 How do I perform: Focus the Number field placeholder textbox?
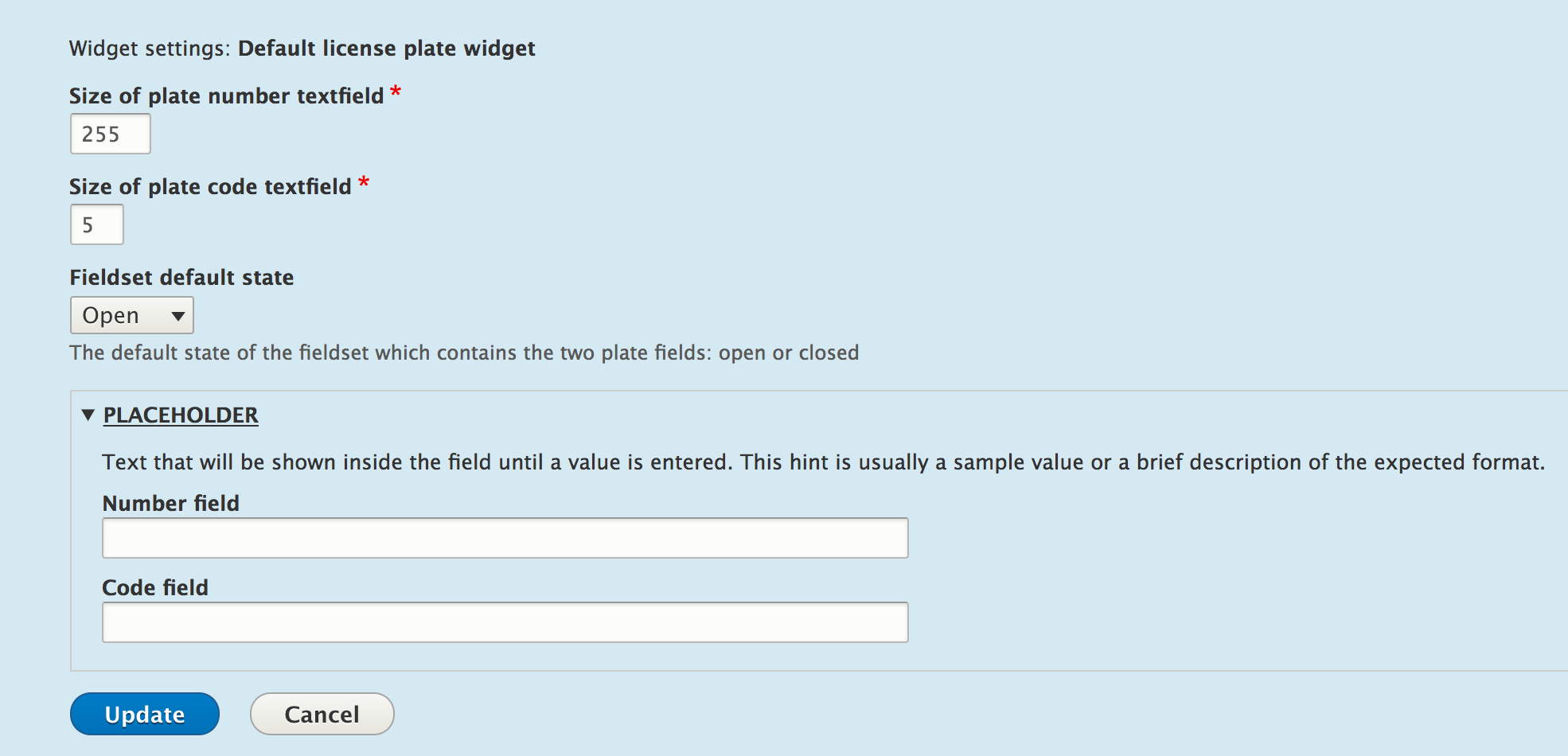tap(505, 538)
